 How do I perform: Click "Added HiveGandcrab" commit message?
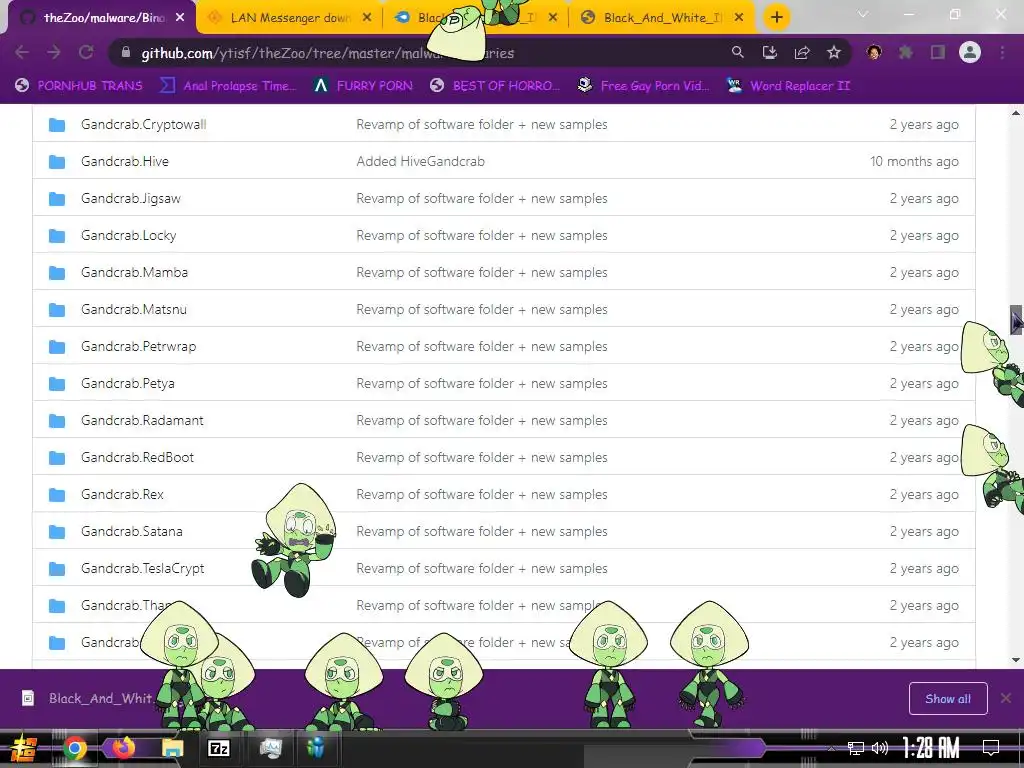coord(421,161)
